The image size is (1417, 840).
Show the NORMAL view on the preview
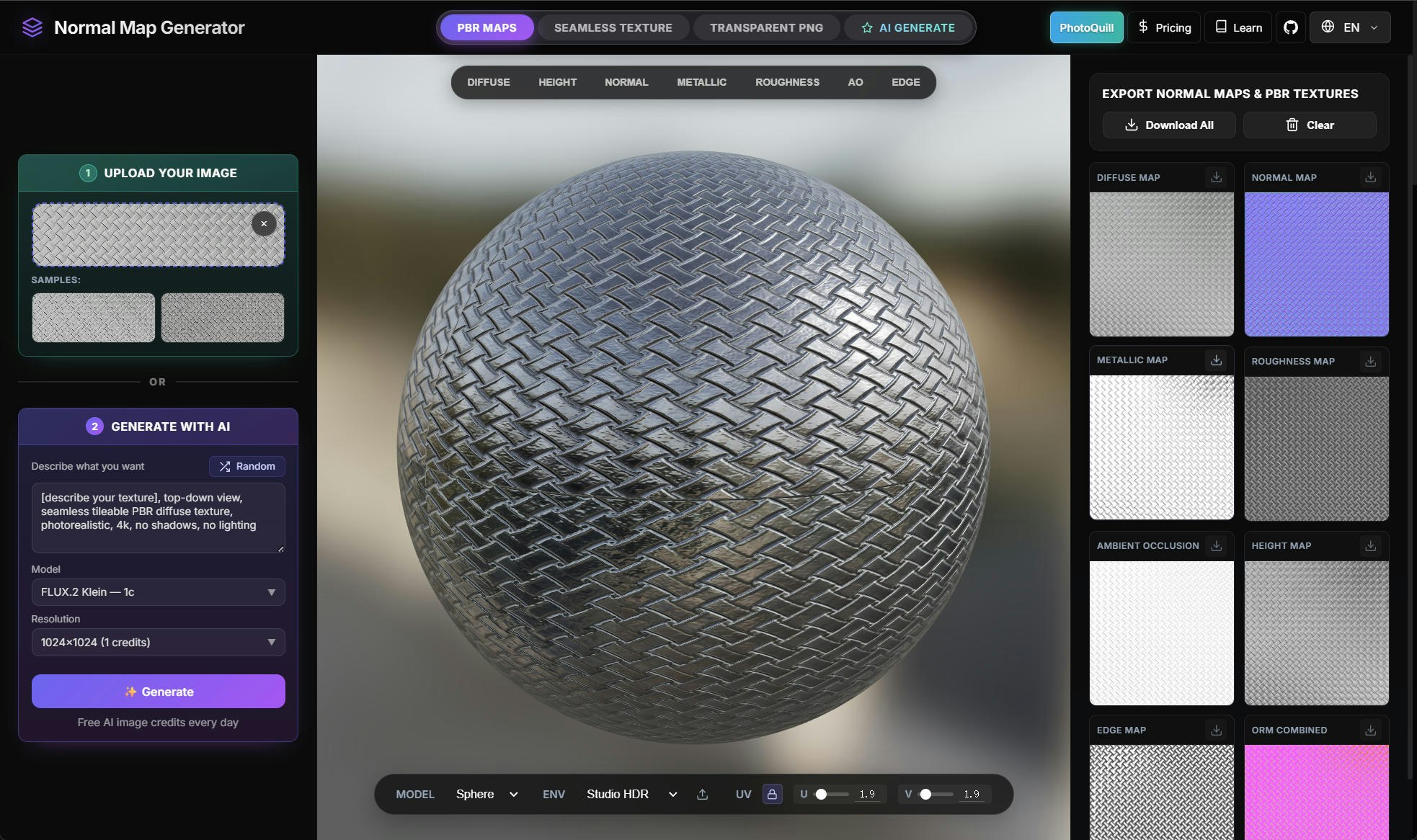coord(626,82)
